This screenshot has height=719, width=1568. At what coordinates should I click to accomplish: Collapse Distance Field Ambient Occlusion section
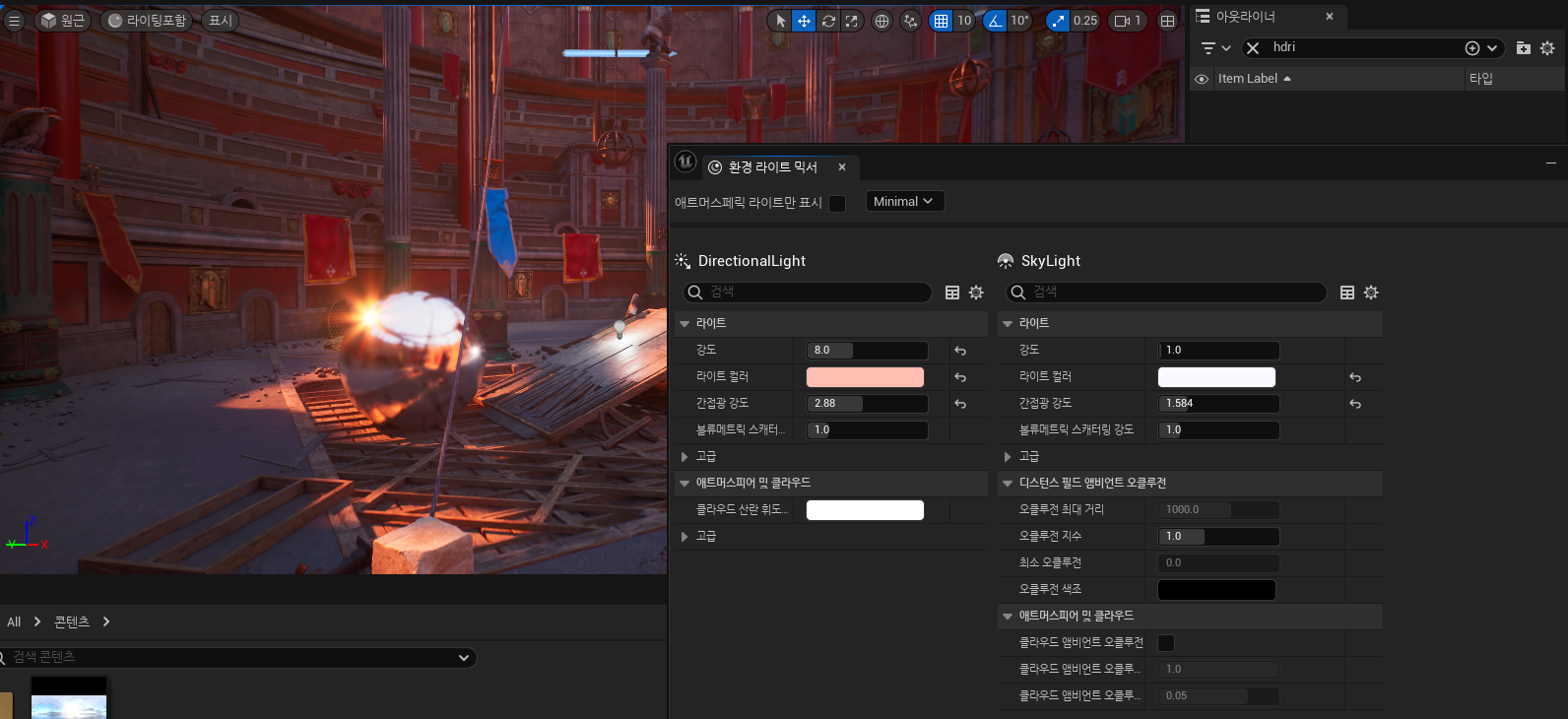1008,484
